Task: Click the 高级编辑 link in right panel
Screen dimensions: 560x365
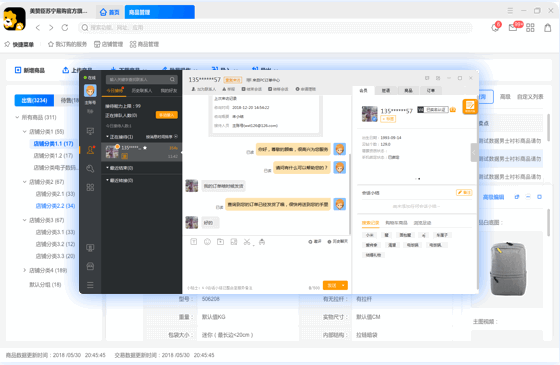Action: (x=493, y=197)
